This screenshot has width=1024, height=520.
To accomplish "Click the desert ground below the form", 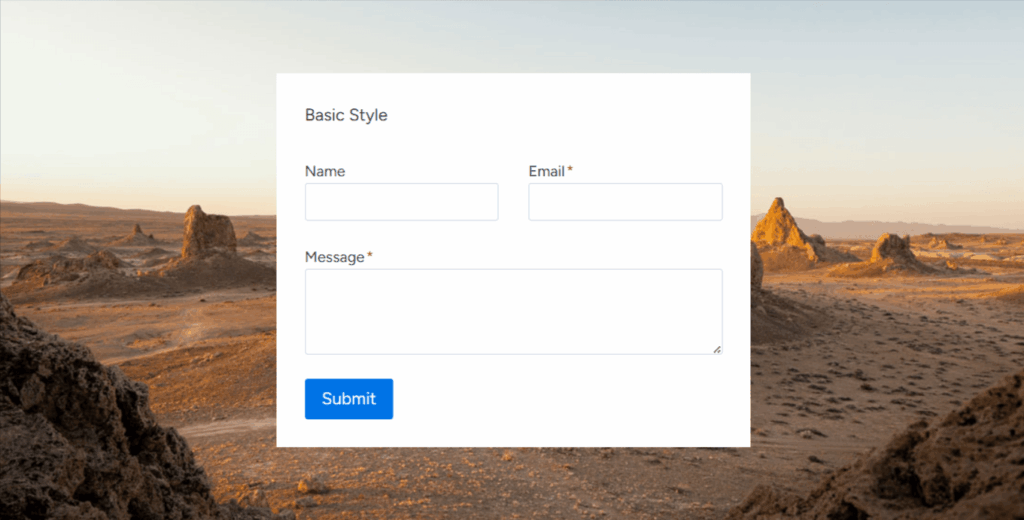I will click(512, 480).
